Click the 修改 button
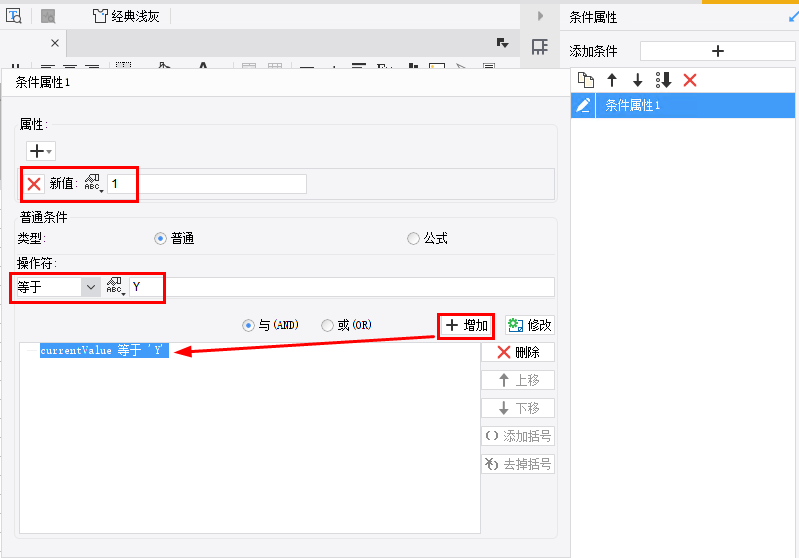 point(530,325)
